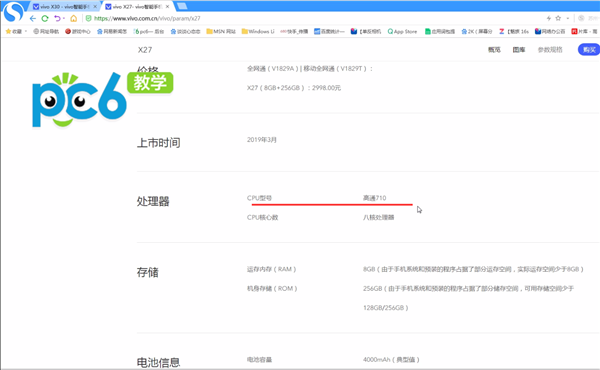
Task: Open the 快手 bookmark
Action: (x=294, y=31)
